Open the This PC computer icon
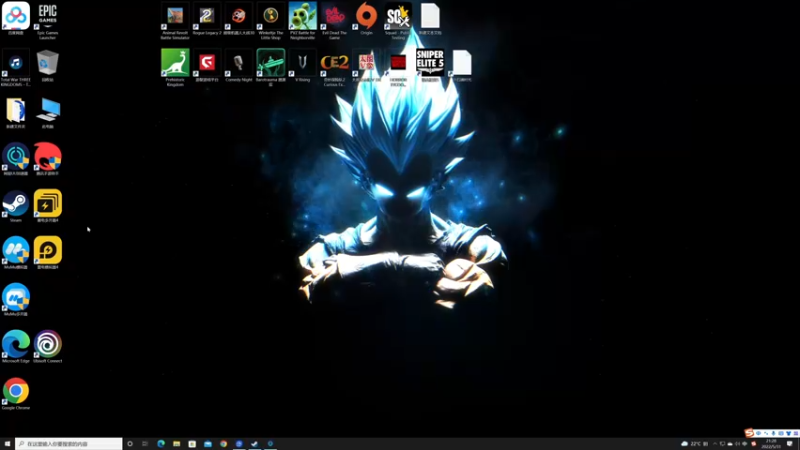The height and width of the screenshot is (450, 800). (47, 112)
